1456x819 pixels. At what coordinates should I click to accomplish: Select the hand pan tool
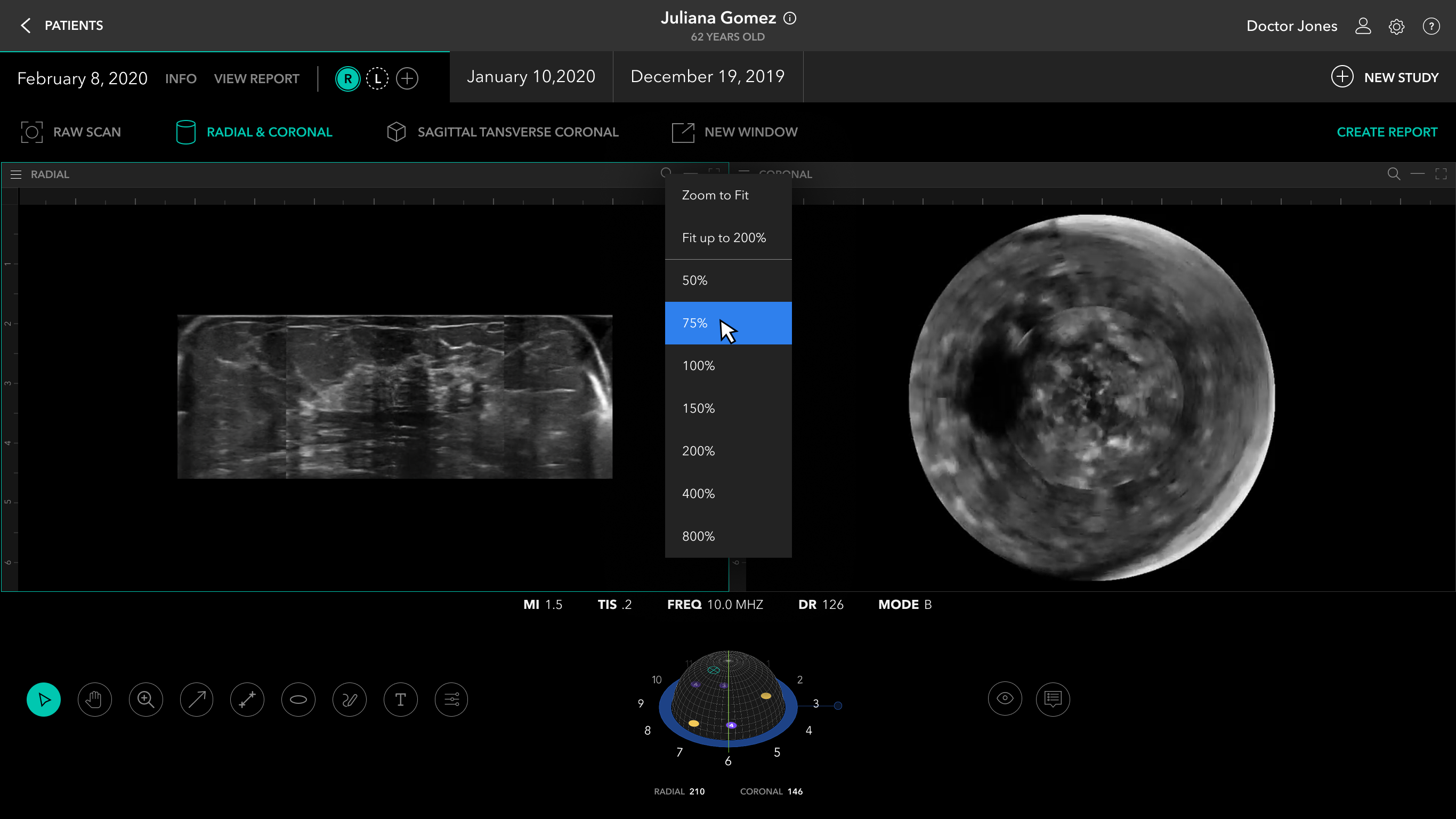(94, 700)
